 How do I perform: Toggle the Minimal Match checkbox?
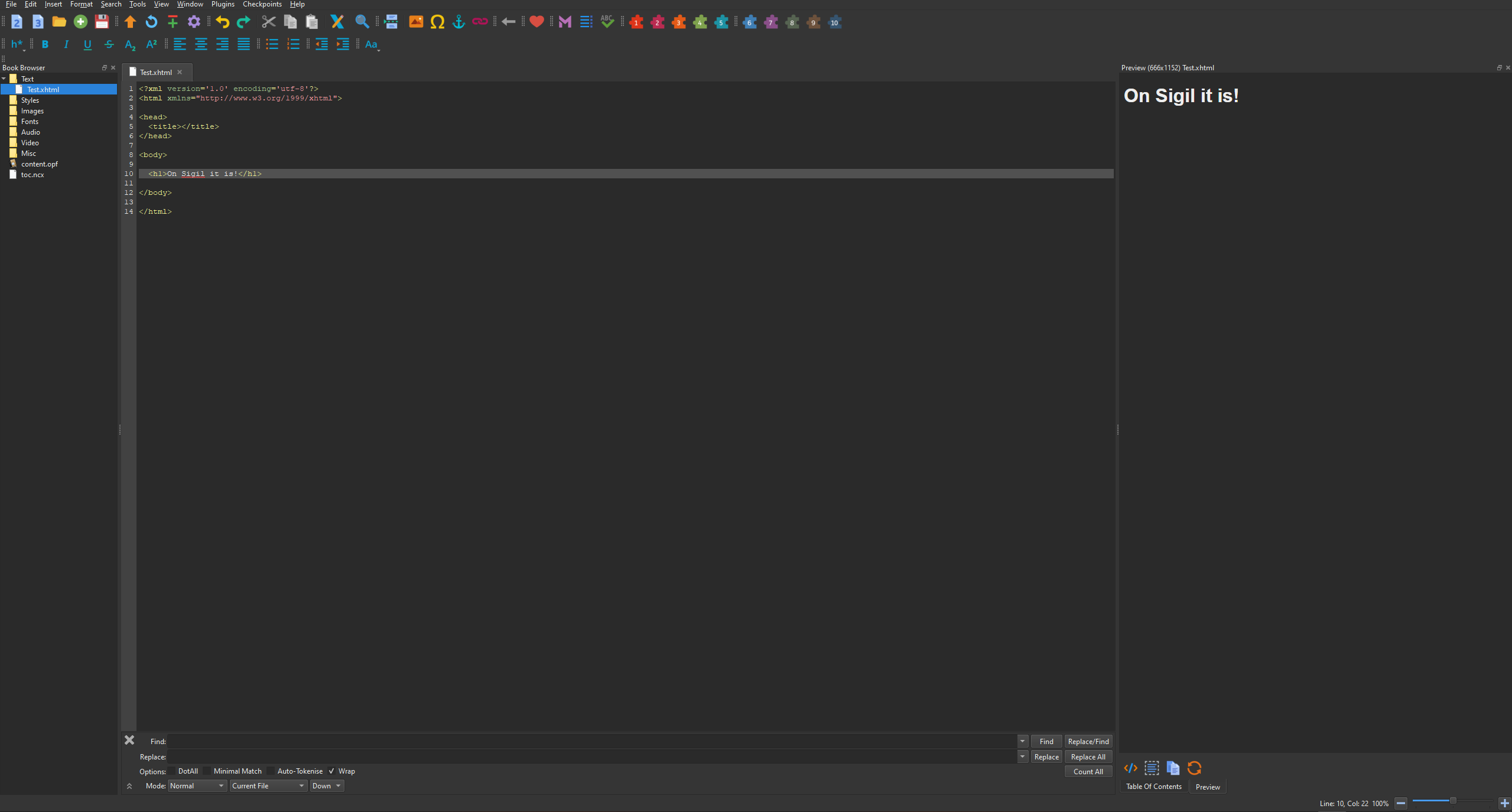click(x=207, y=771)
